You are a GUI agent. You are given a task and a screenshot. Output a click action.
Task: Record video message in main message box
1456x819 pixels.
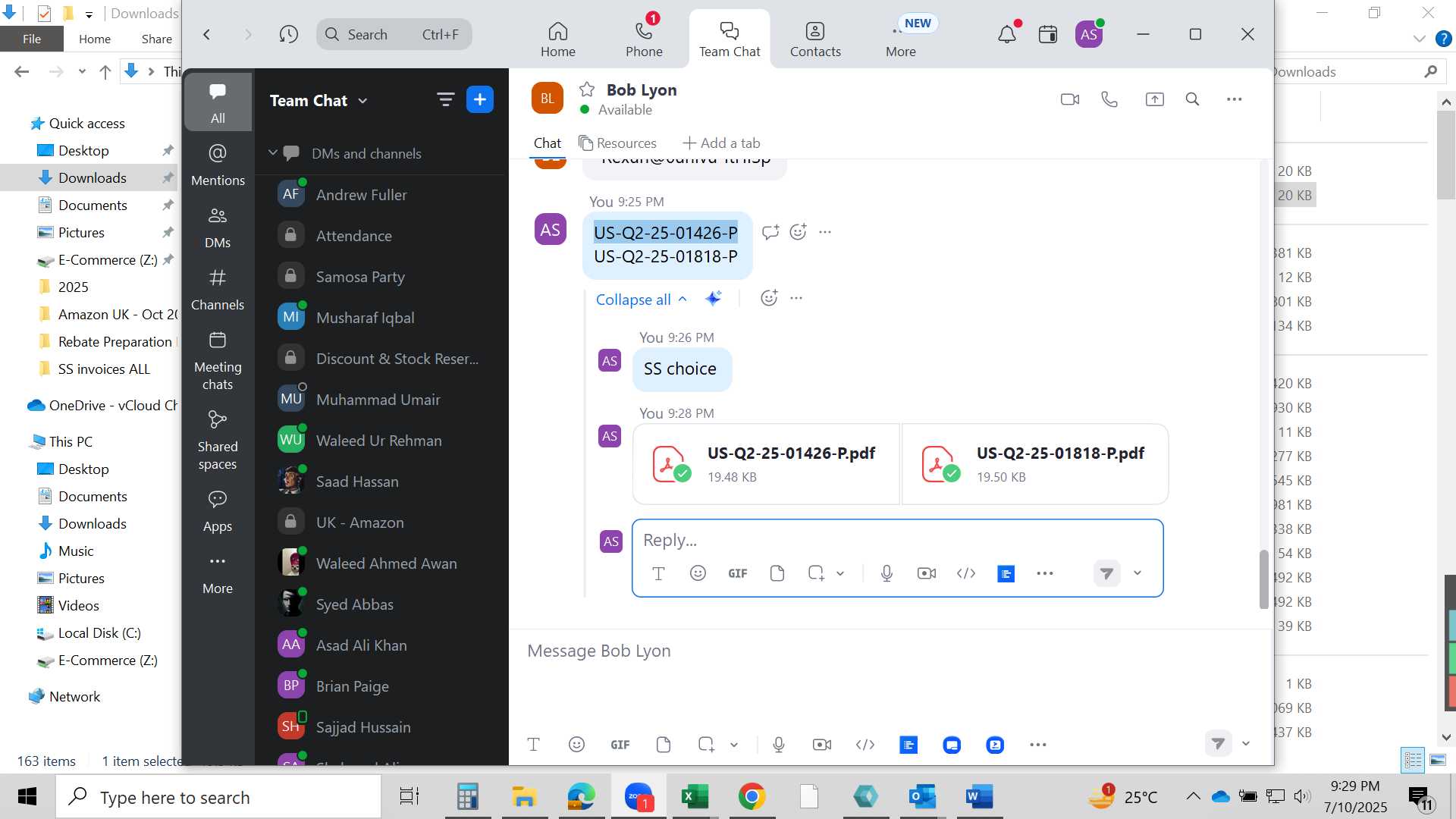(821, 745)
